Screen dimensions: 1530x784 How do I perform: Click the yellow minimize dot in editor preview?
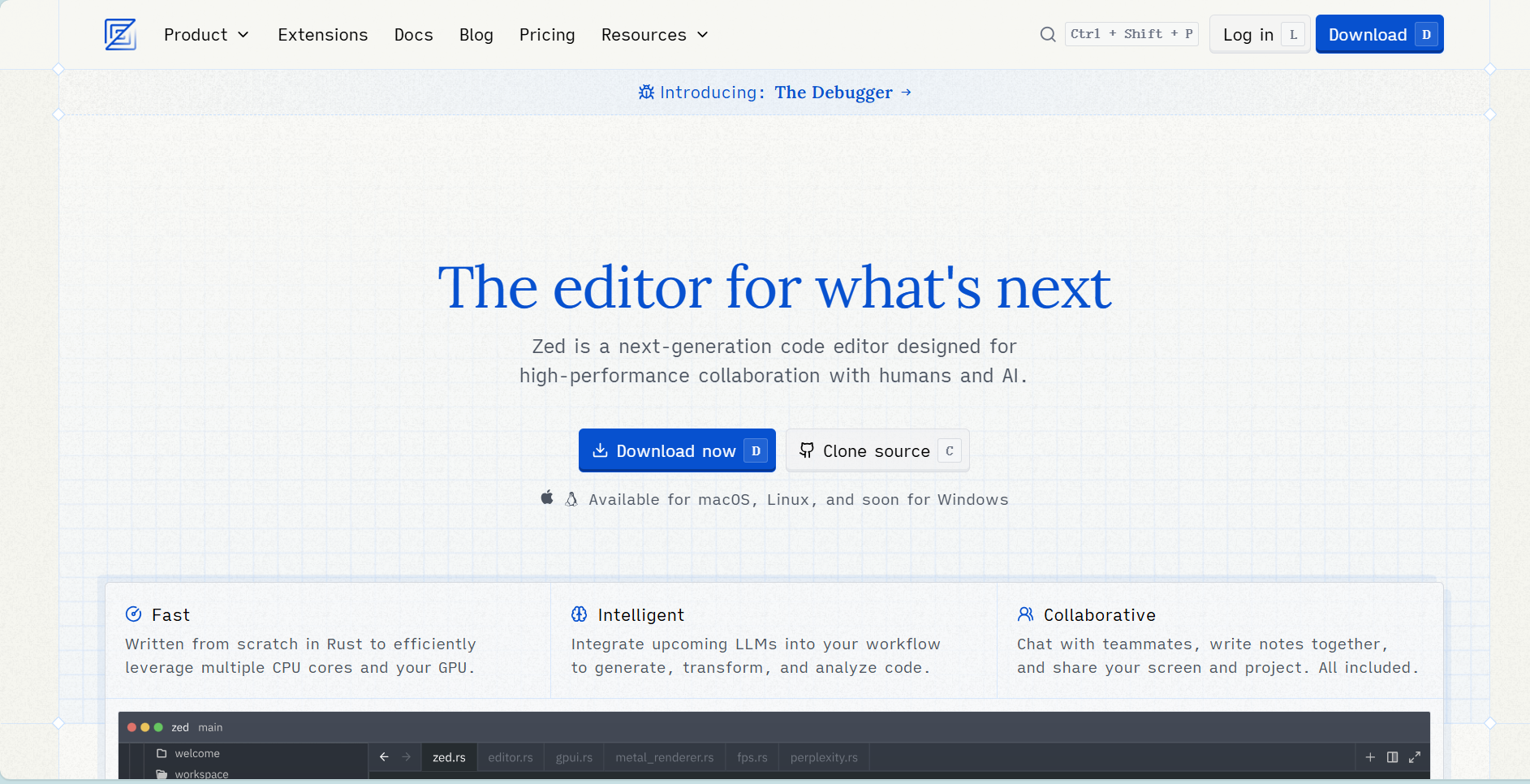(145, 727)
